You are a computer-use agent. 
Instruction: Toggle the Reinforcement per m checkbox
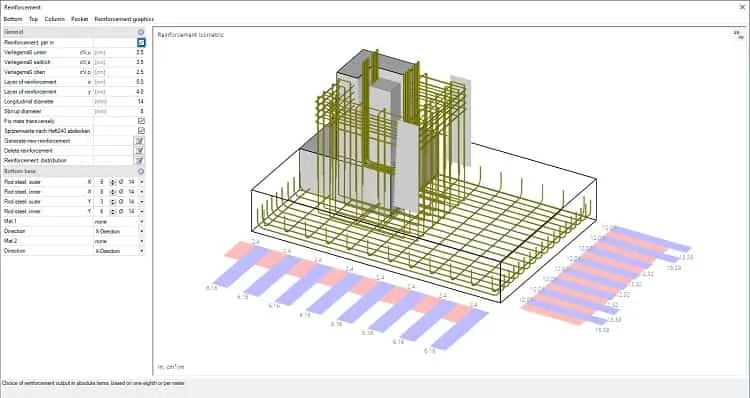pyautogui.click(x=141, y=42)
